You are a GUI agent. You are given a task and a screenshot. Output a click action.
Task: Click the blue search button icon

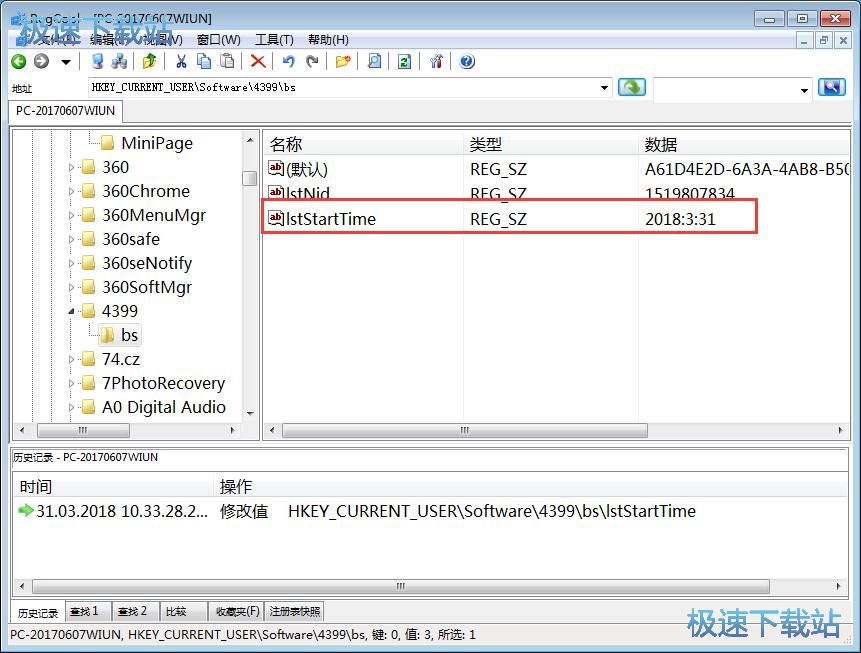tap(831, 87)
